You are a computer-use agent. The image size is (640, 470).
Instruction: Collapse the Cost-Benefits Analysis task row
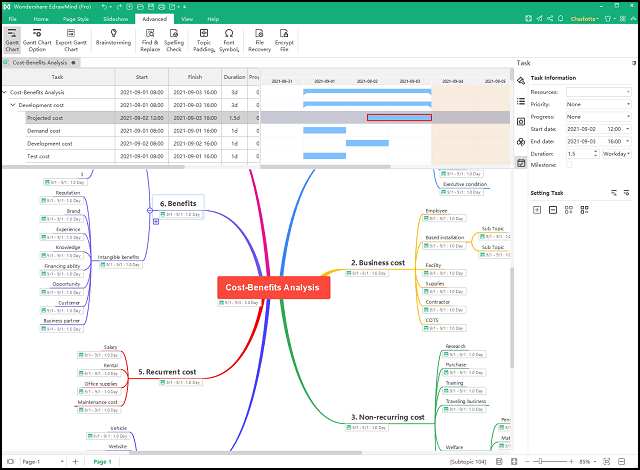pyautogui.click(x=5, y=92)
